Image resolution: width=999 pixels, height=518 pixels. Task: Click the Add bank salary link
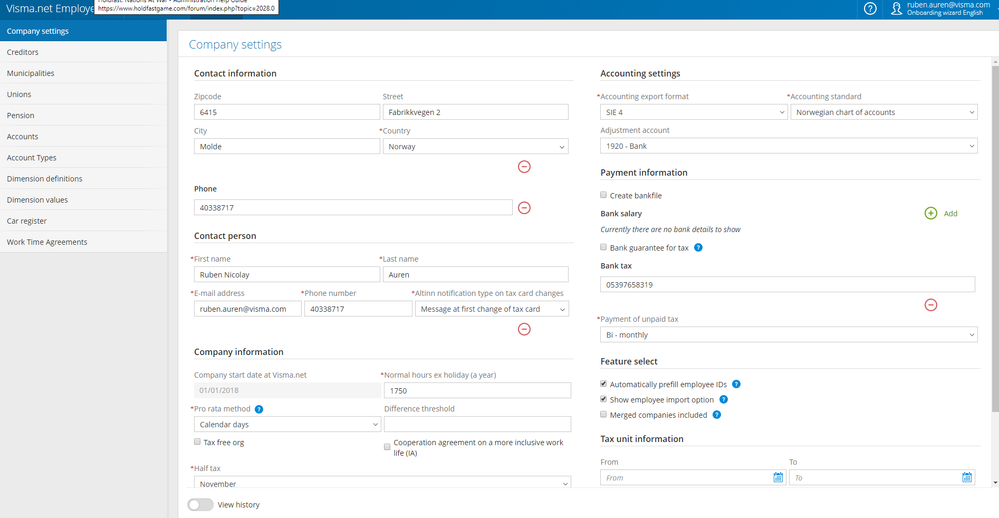click(950, 214)
